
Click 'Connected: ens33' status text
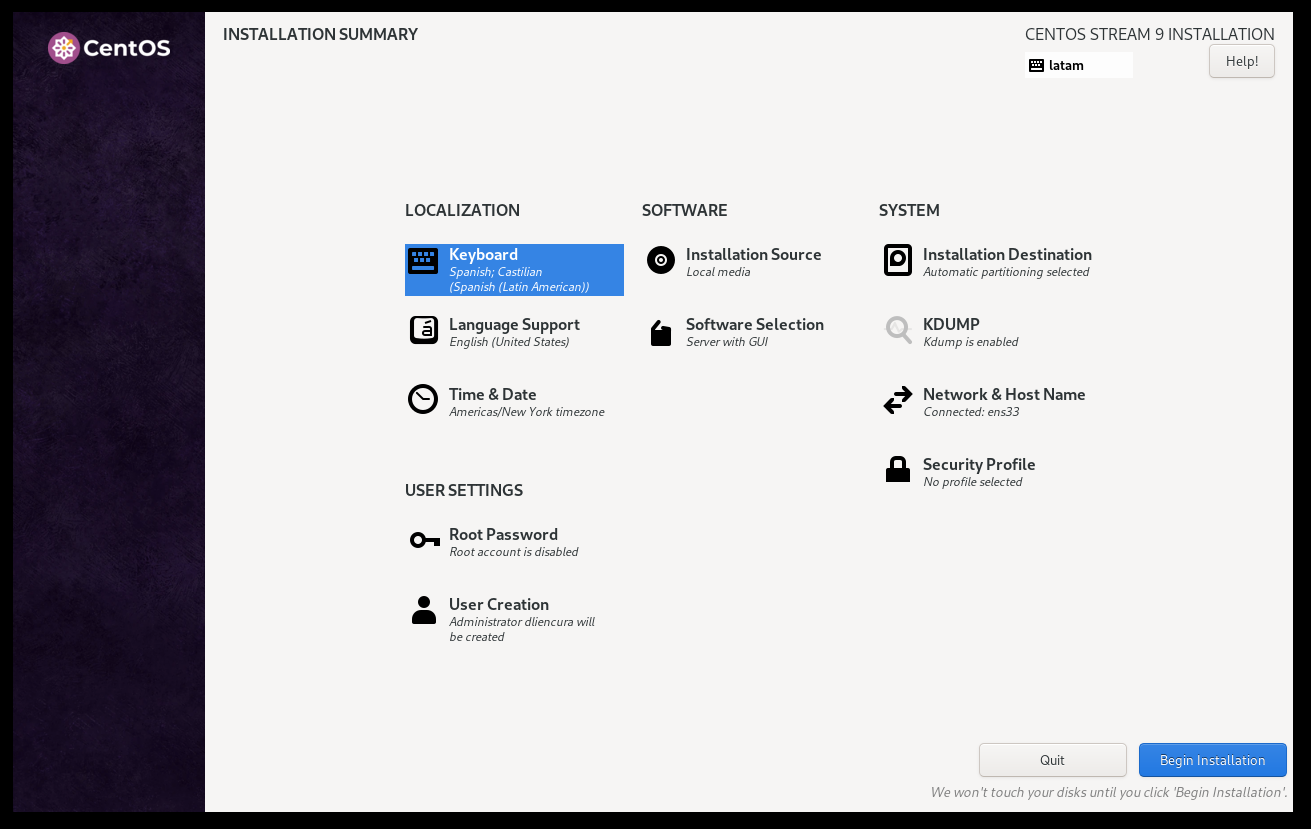(x=971, y=412)
